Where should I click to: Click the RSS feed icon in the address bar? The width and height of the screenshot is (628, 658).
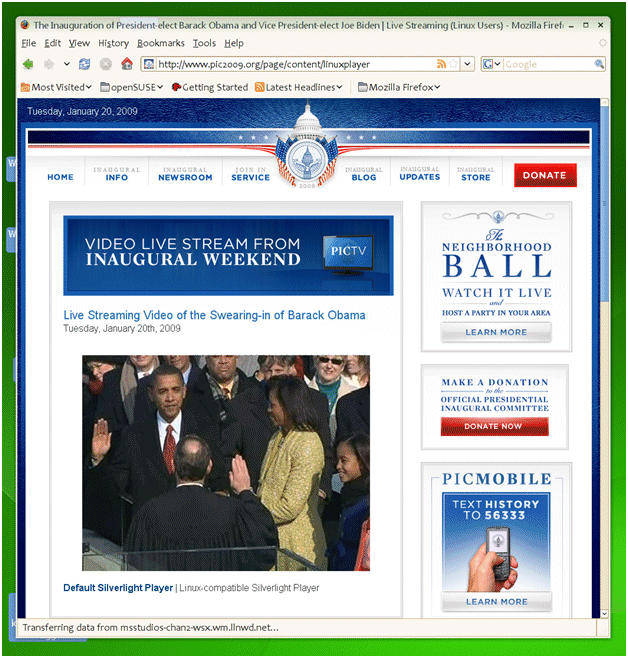coord(441,64)
